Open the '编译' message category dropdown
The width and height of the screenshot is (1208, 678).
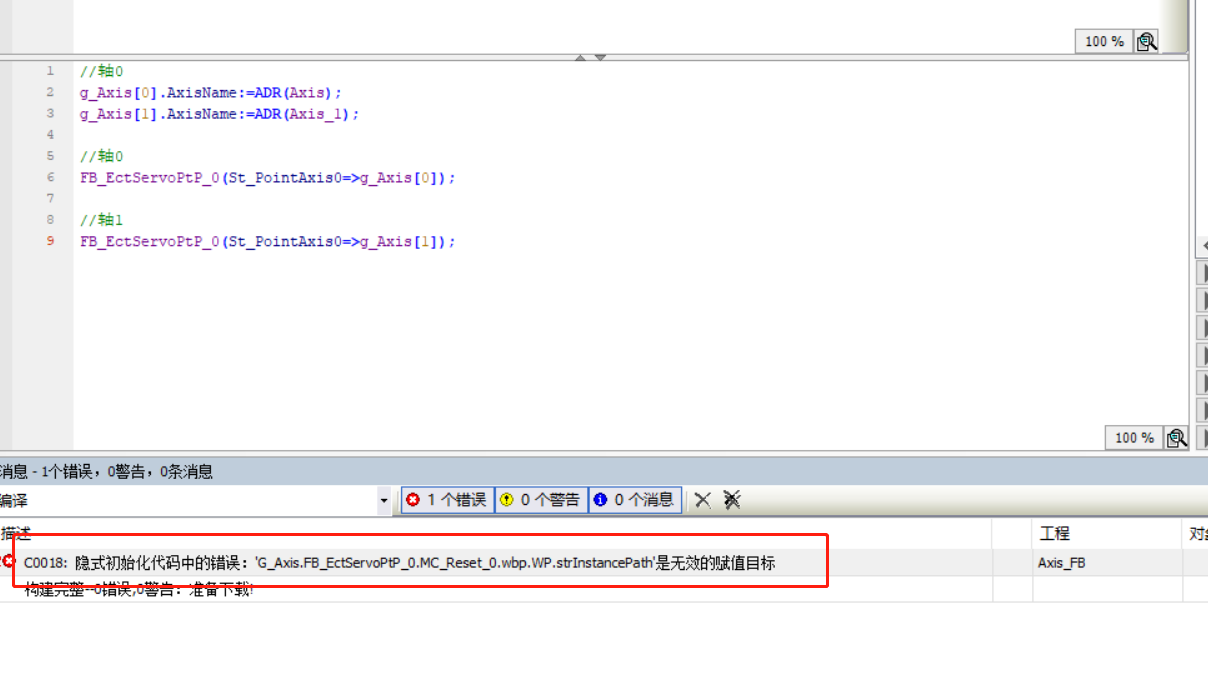point(384,500)
